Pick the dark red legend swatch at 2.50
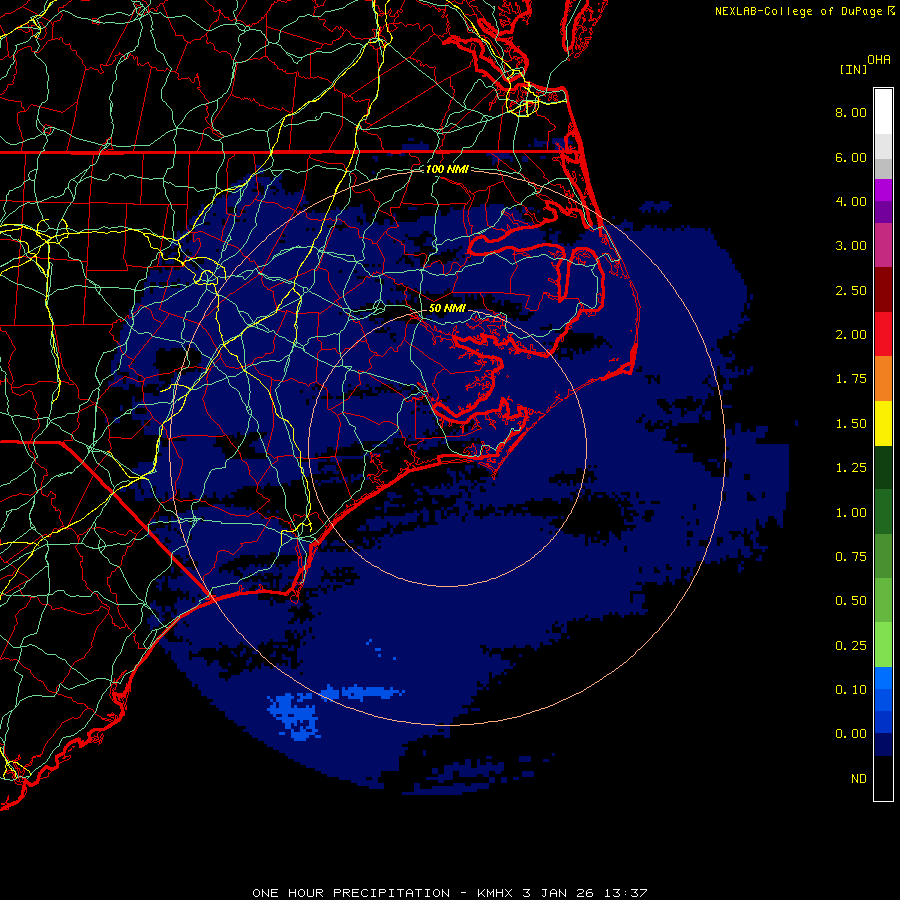This screenshot has width=900, height=900. point(883,290)
